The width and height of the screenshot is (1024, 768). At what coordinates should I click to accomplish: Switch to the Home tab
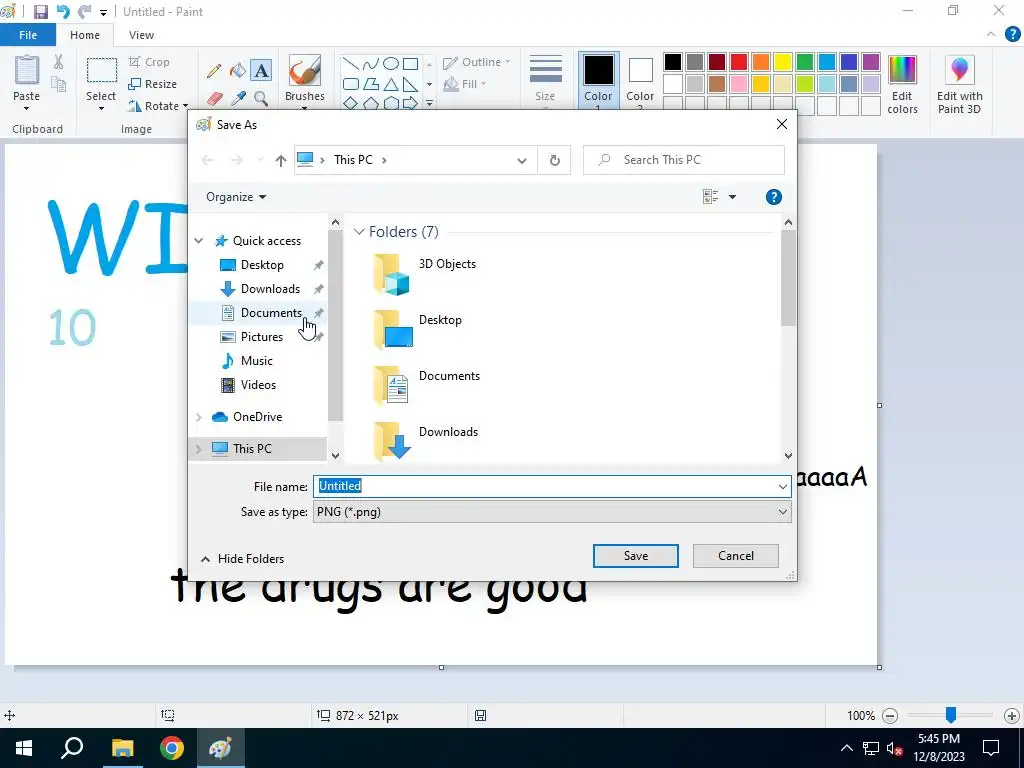[85, 35]
